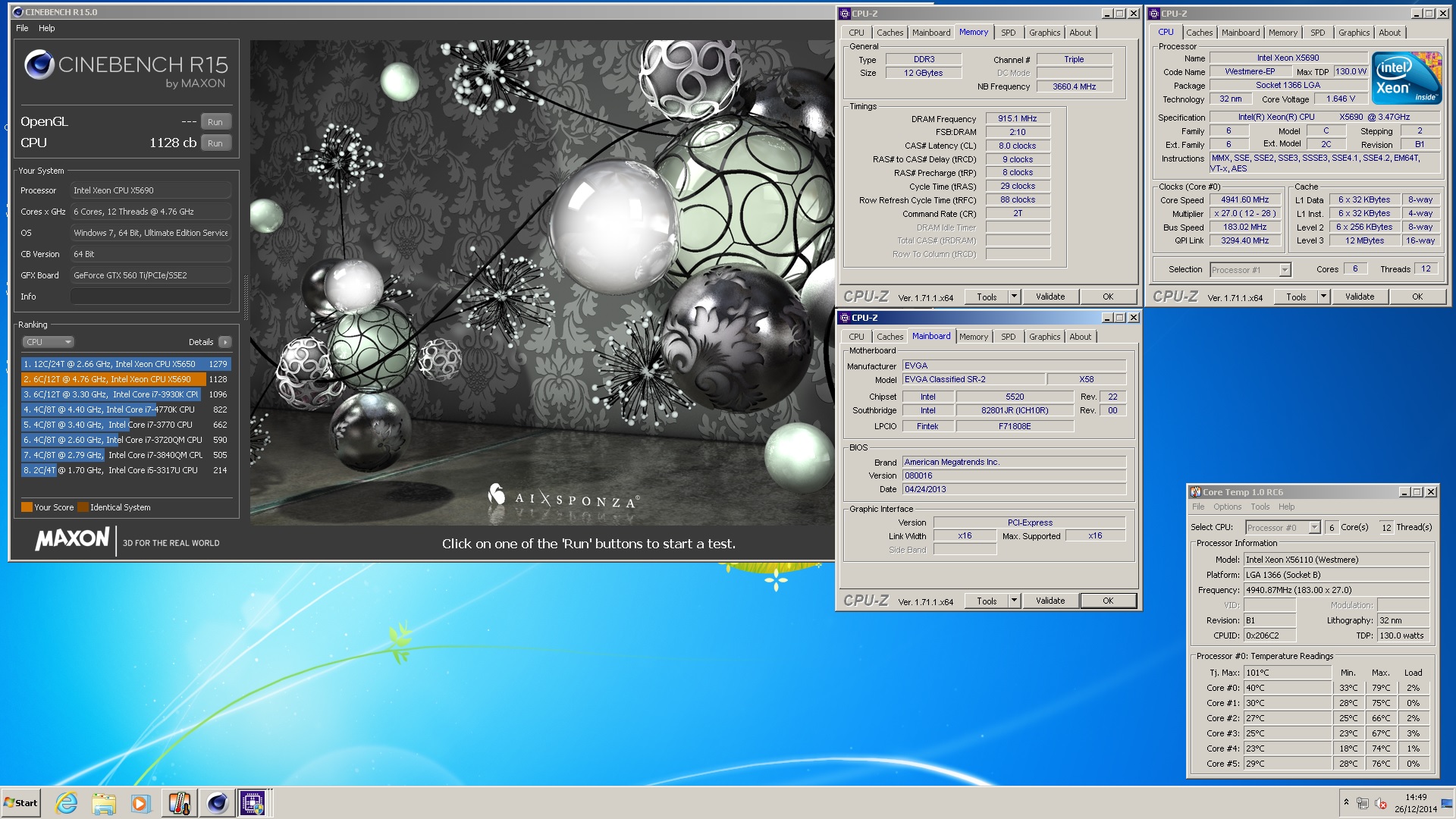This screenshot has height=819, width=1456.
Task: Open Core Temp File menu
Action: [1198, 507]
